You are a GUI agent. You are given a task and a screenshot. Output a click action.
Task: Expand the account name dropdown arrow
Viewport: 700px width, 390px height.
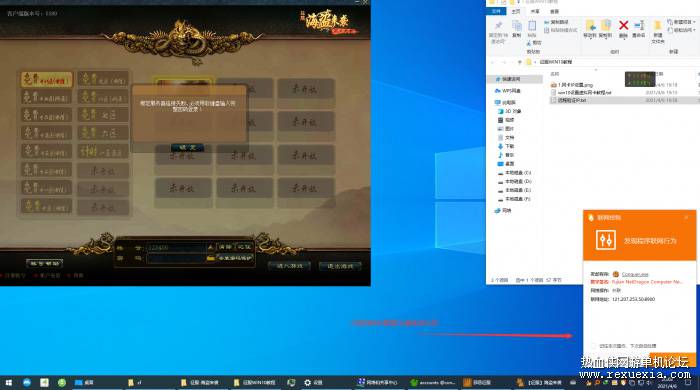[x=210, y=247]
